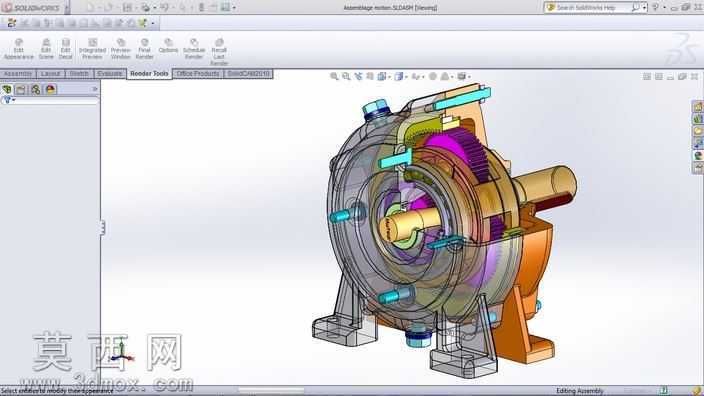Open the ConfigurationManager tab
The width and height of the screenshot is (704, 396).
35,89
